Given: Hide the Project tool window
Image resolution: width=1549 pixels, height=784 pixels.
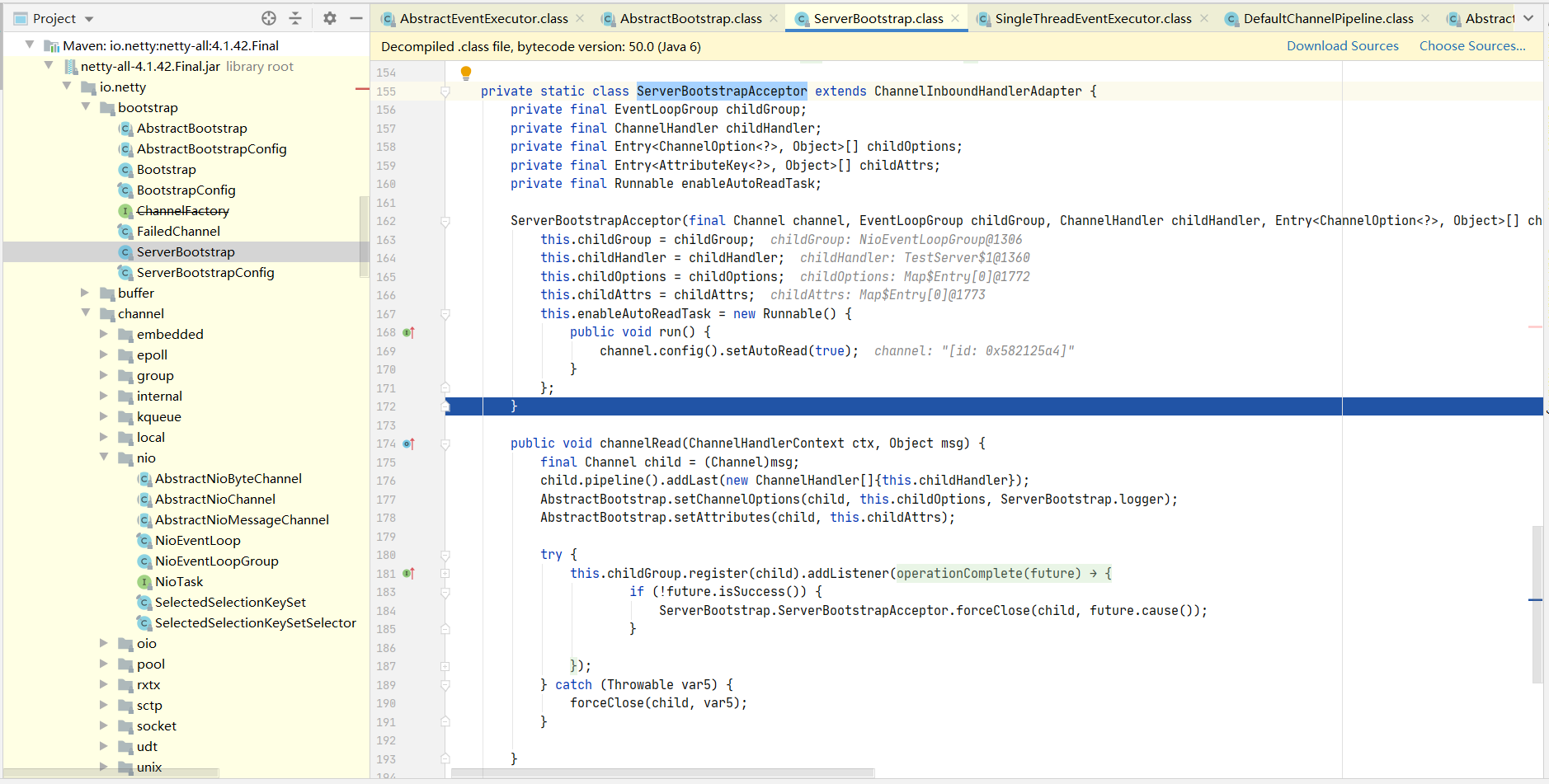Looking at the screenshot, I should (x=356, y=18).
